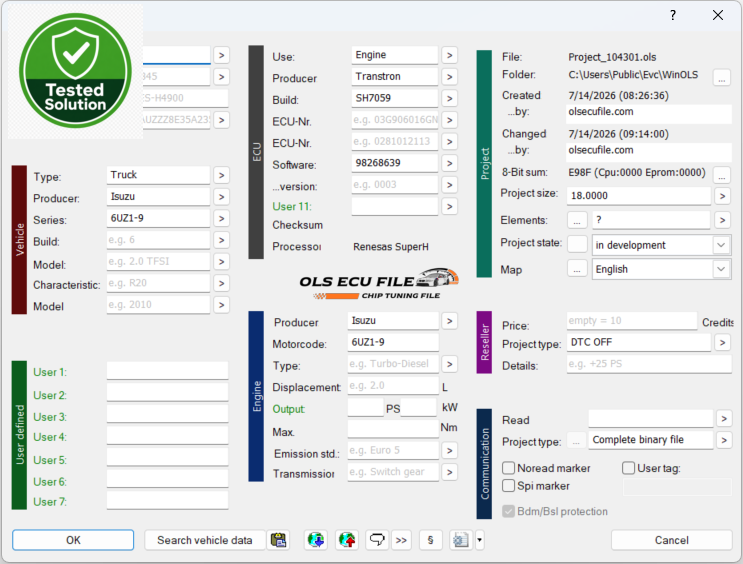Click the > arrow next to engine Producer Isuzu
This screenshot has height=564, width=743.
tap(449, 321)
